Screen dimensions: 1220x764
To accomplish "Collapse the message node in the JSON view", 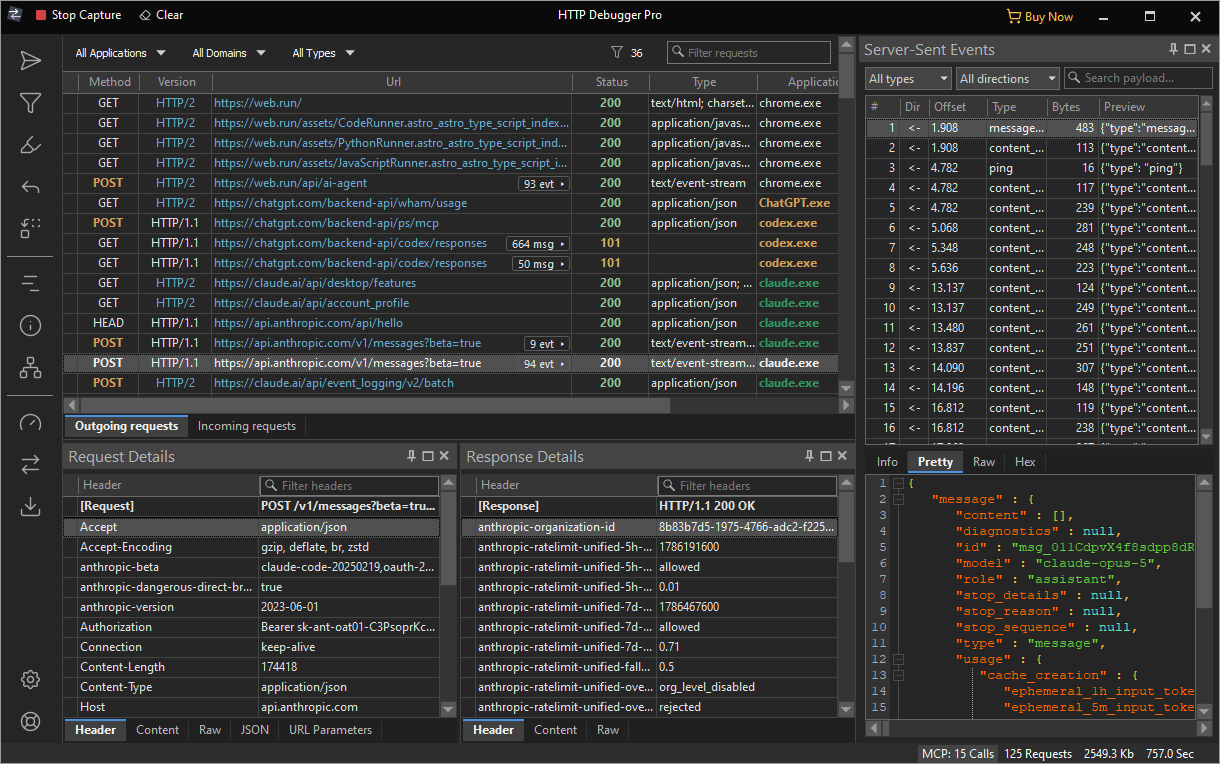I will coord(898,499).
